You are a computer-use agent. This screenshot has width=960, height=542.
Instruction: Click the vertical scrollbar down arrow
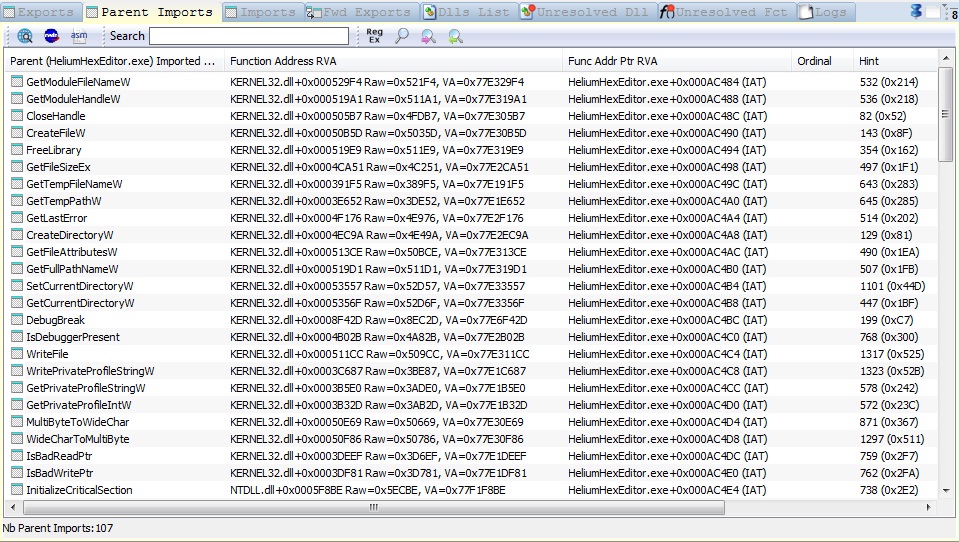coord(946,490)
